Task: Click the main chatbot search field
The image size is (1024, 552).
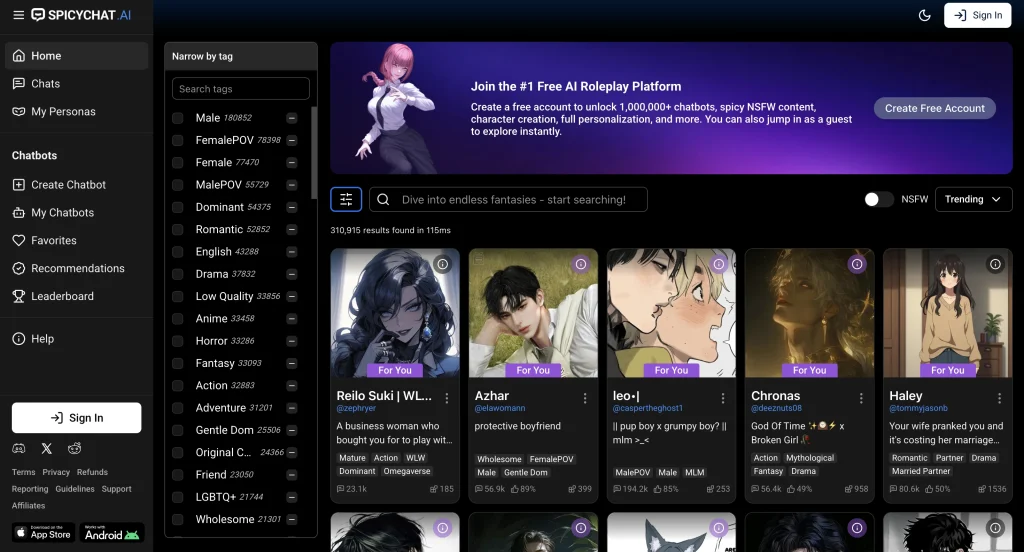Action: (x=508, y=199)
